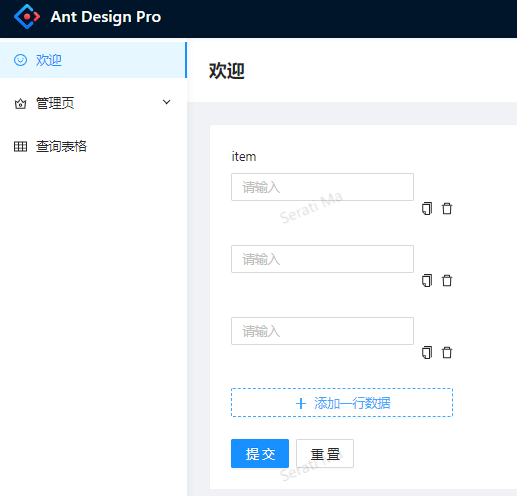Focus the second 请输入 input field

pos(322,259)
